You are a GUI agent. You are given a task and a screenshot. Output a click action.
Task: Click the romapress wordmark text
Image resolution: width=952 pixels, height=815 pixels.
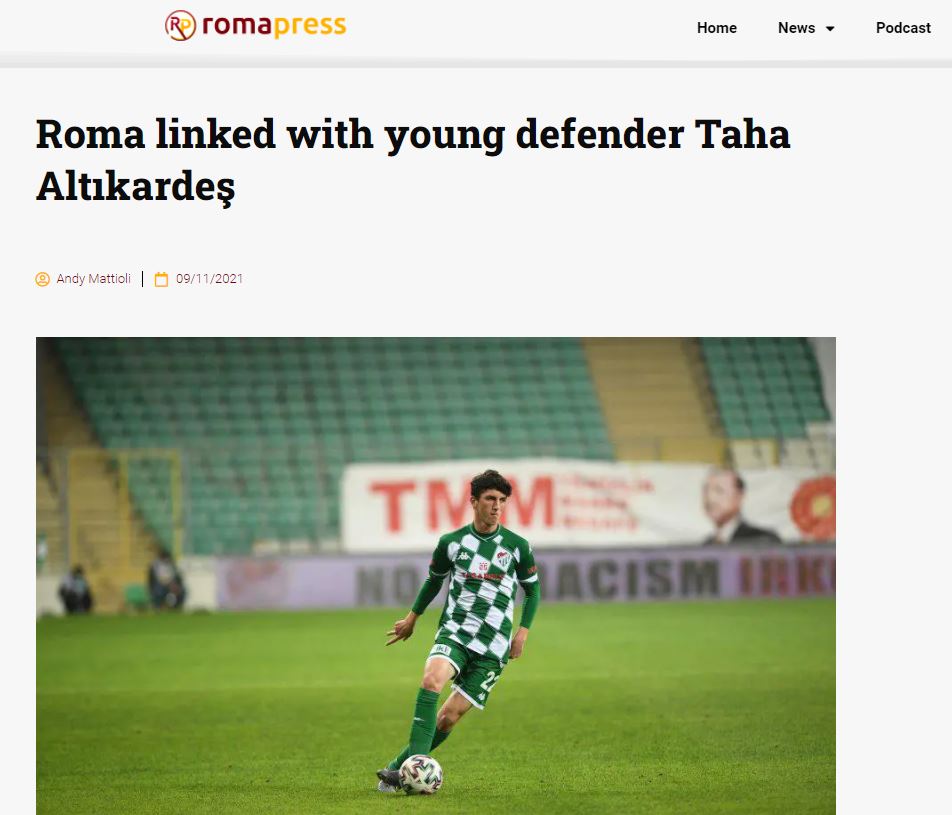click(x=274, y=26)
